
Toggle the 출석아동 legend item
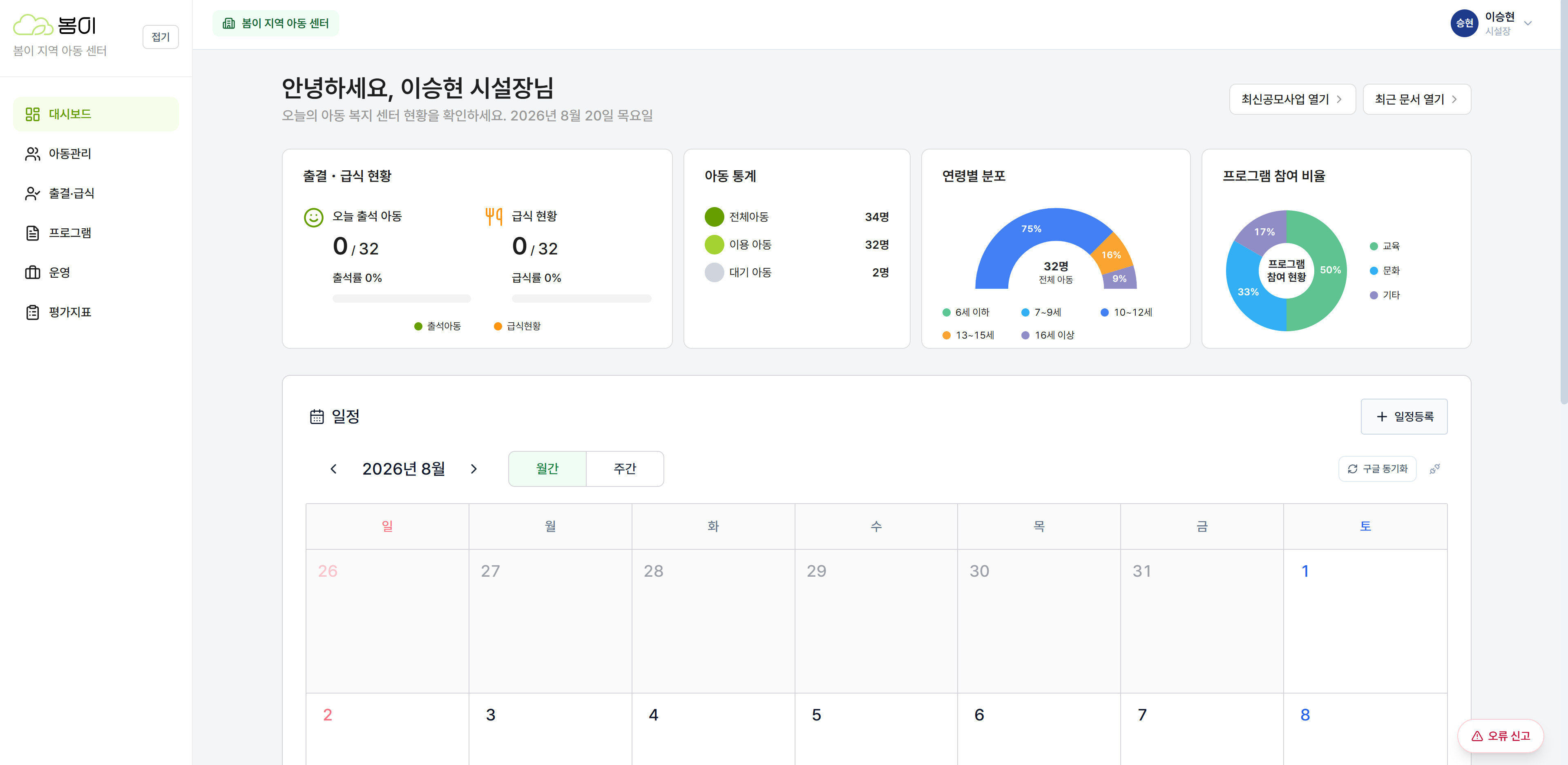437,326
